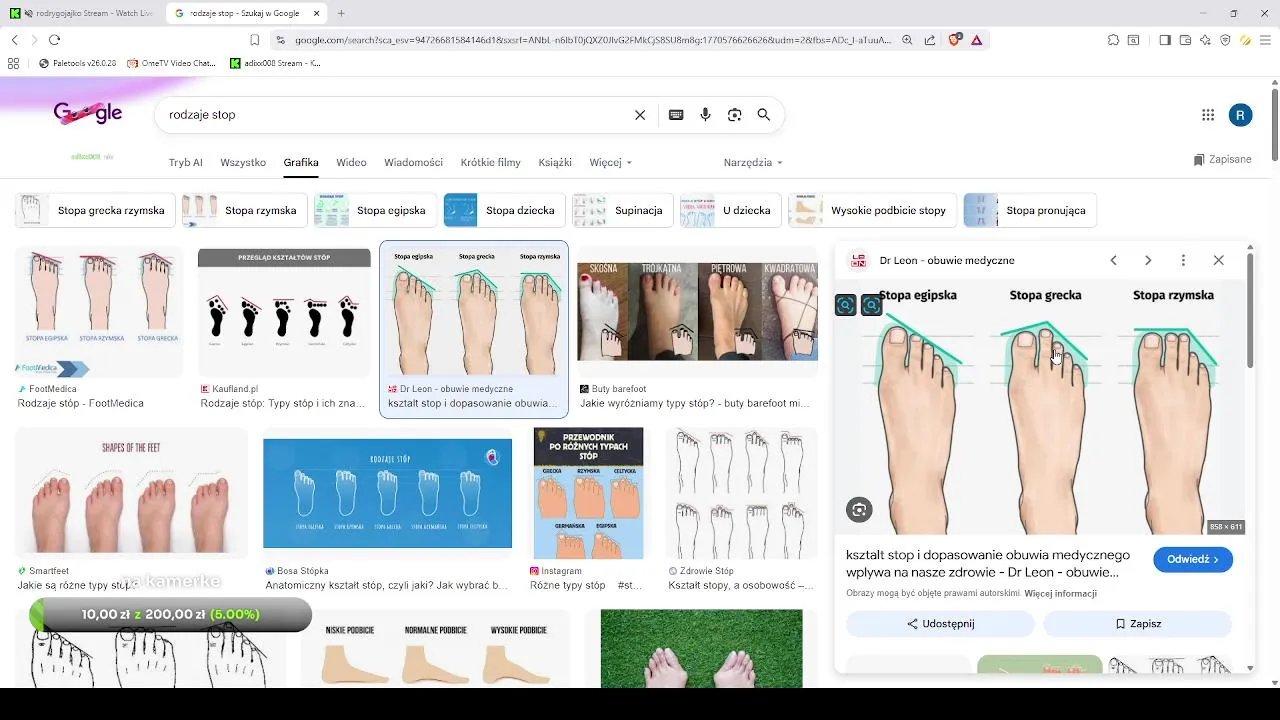Open the Google account avatar R
This screenshot has height=720, width=1280.
point(1240,115)
